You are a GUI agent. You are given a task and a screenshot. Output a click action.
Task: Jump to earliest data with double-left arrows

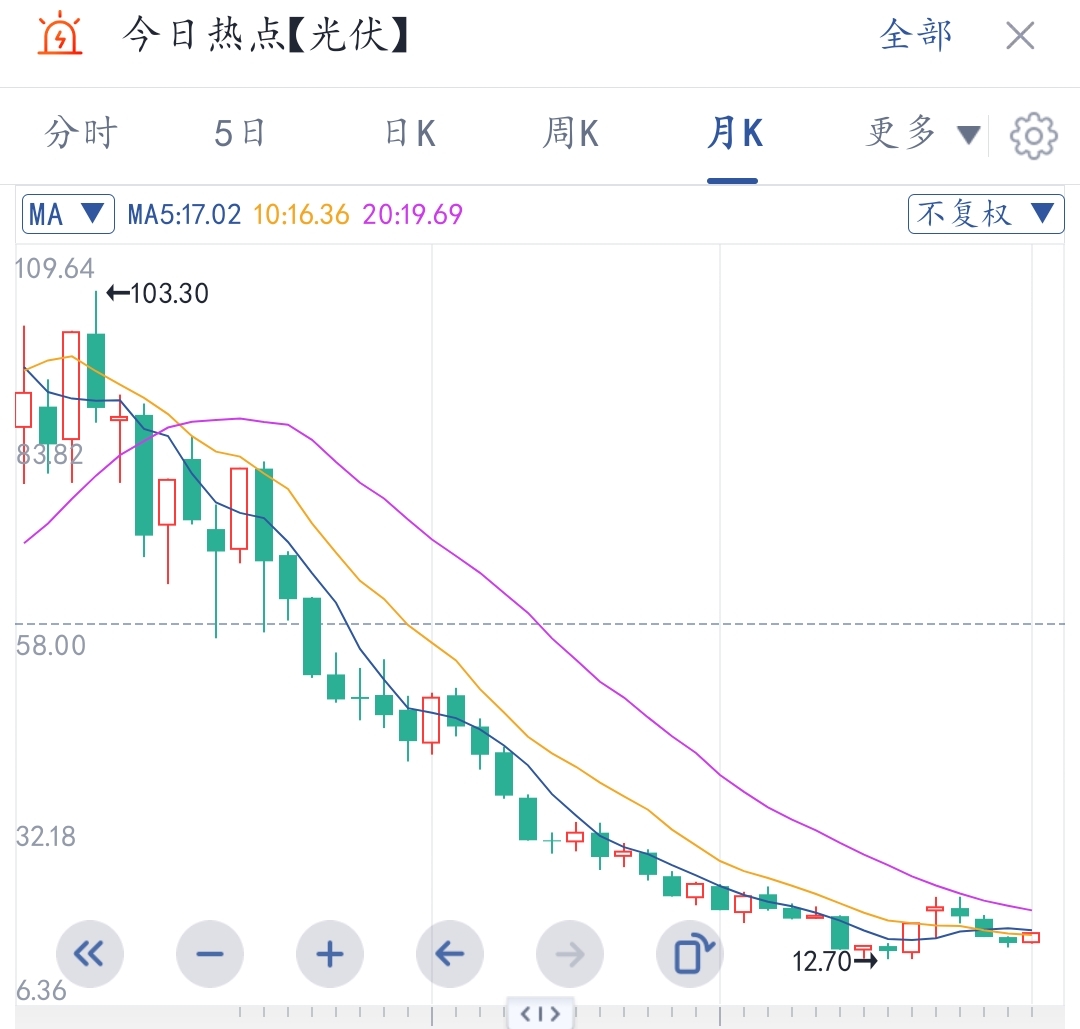coord(90,954)
